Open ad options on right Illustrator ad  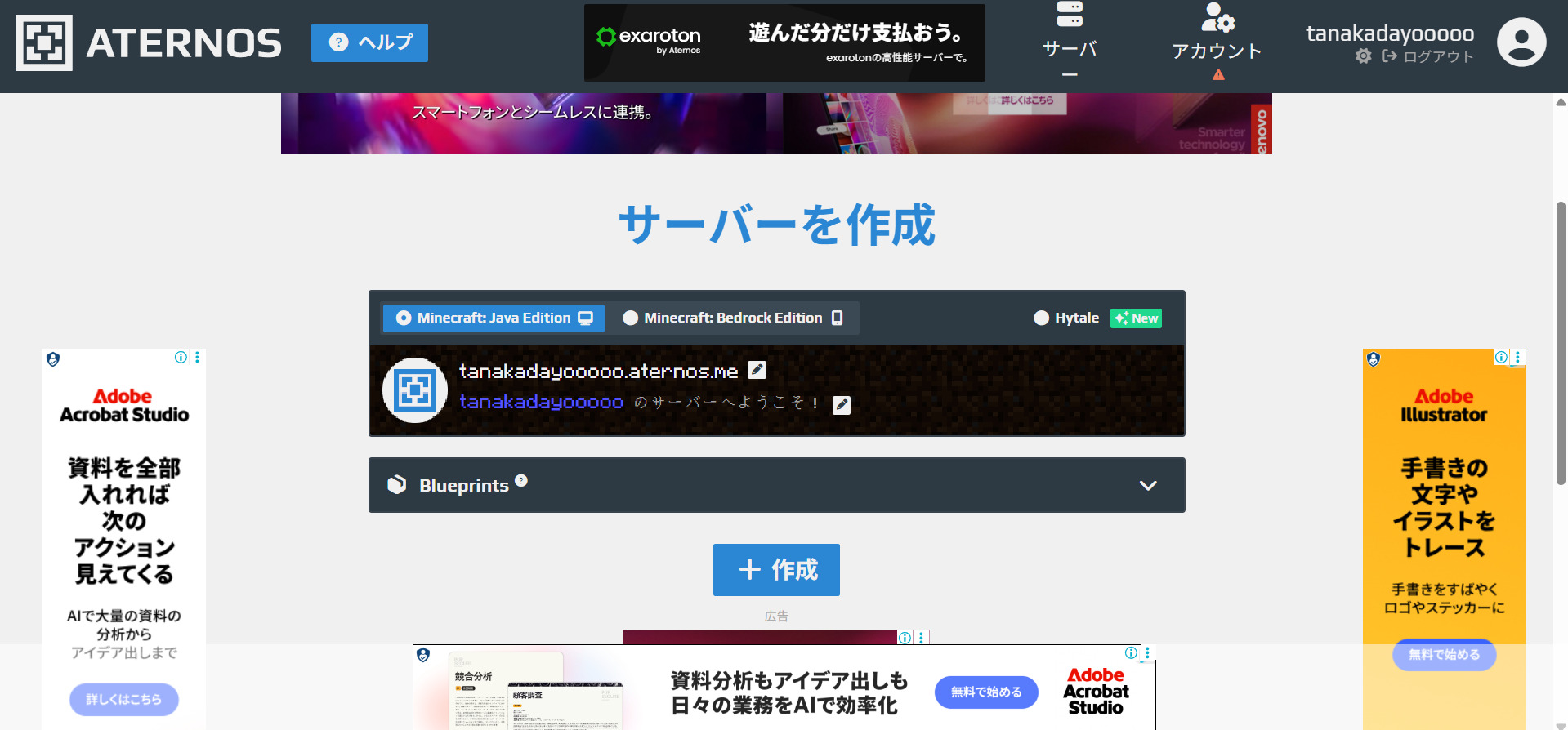click(1517, 358)
